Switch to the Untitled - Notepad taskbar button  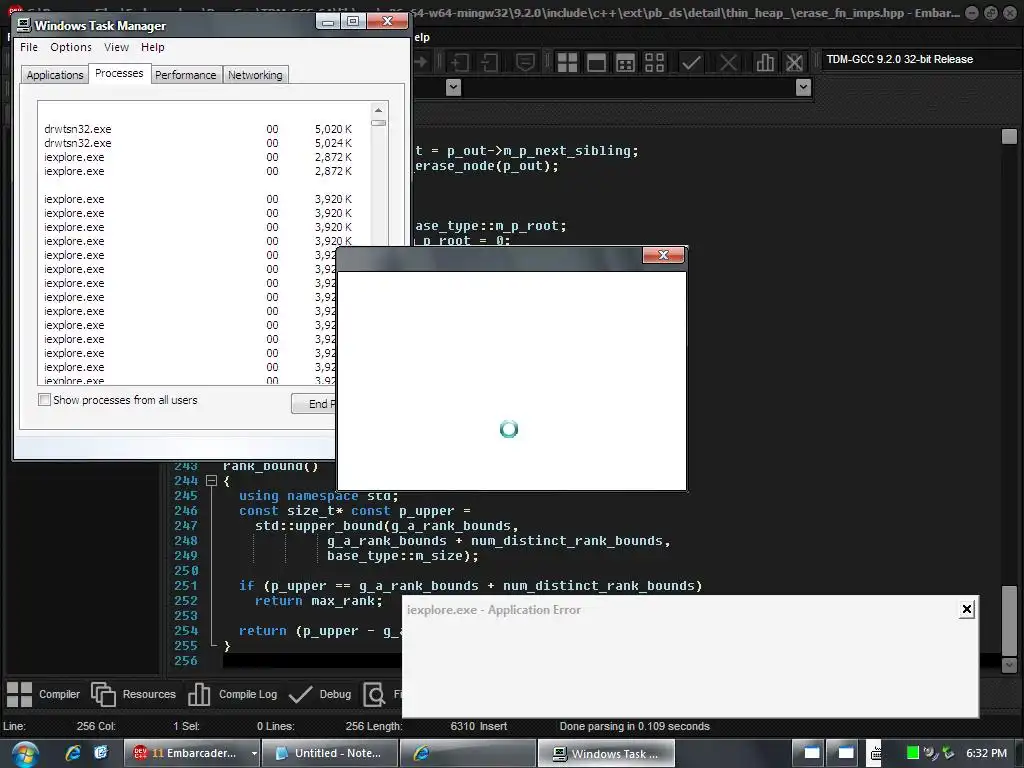tap(330, 754)
